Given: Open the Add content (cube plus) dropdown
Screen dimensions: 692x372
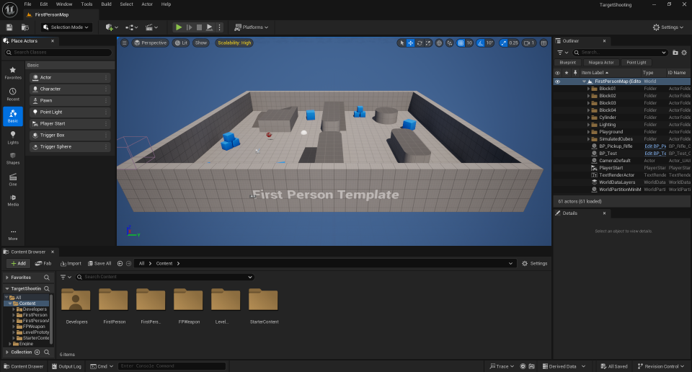Looking at the screenshot, I should (112, 27).
